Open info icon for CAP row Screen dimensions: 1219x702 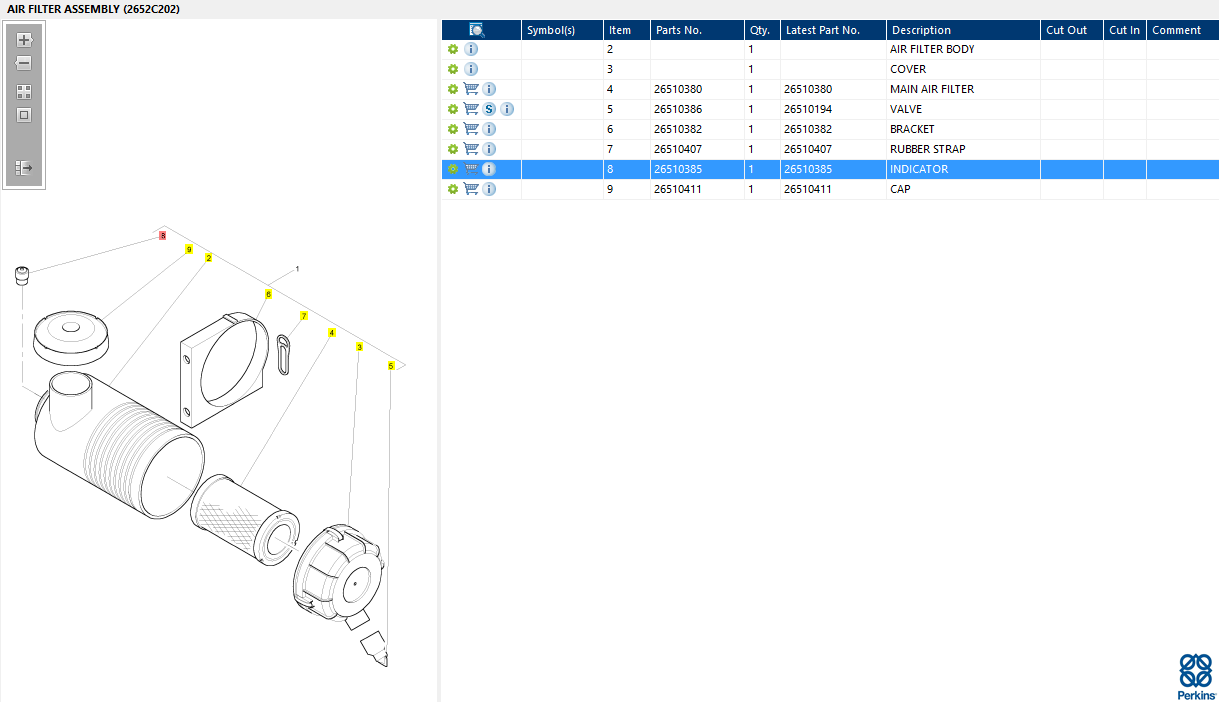coord(489,189)
